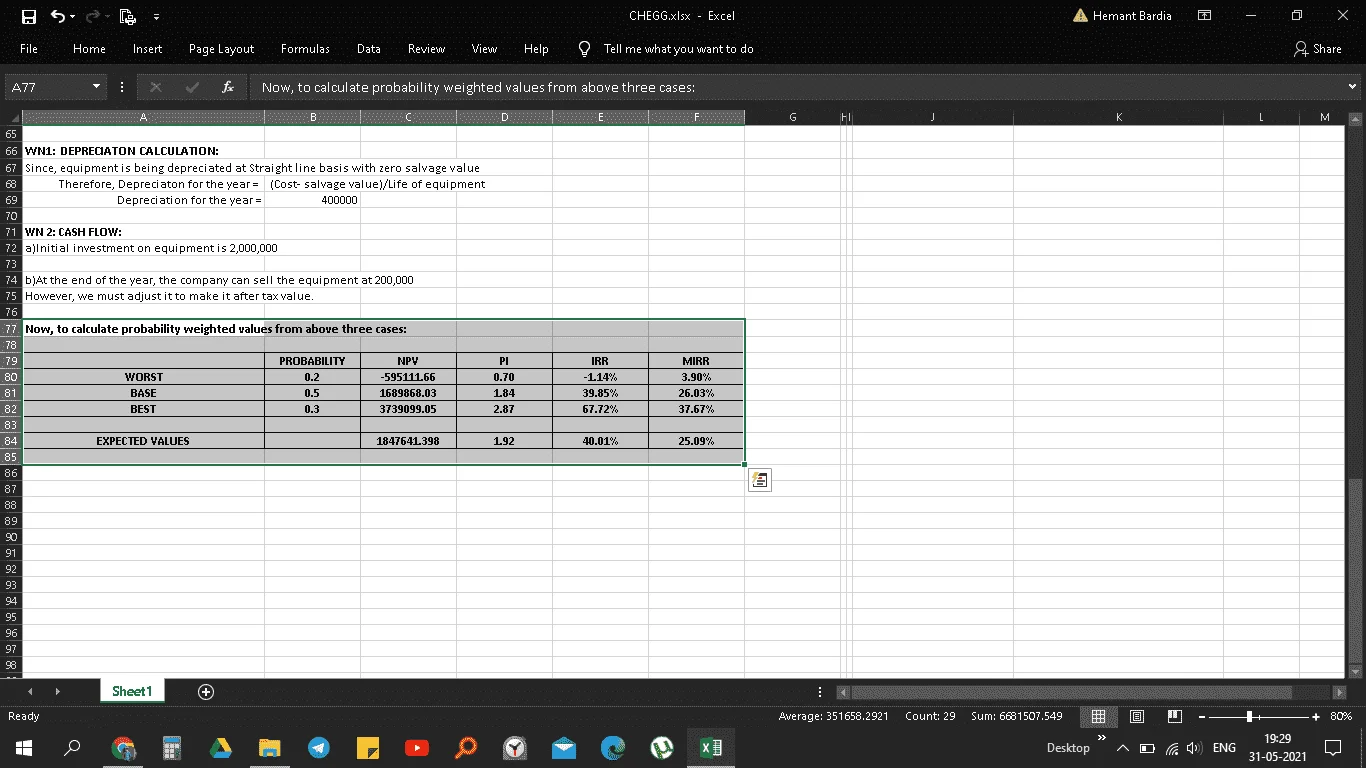Open the File tab
The image size is (1366, 768).
click(x=29, y=49)
